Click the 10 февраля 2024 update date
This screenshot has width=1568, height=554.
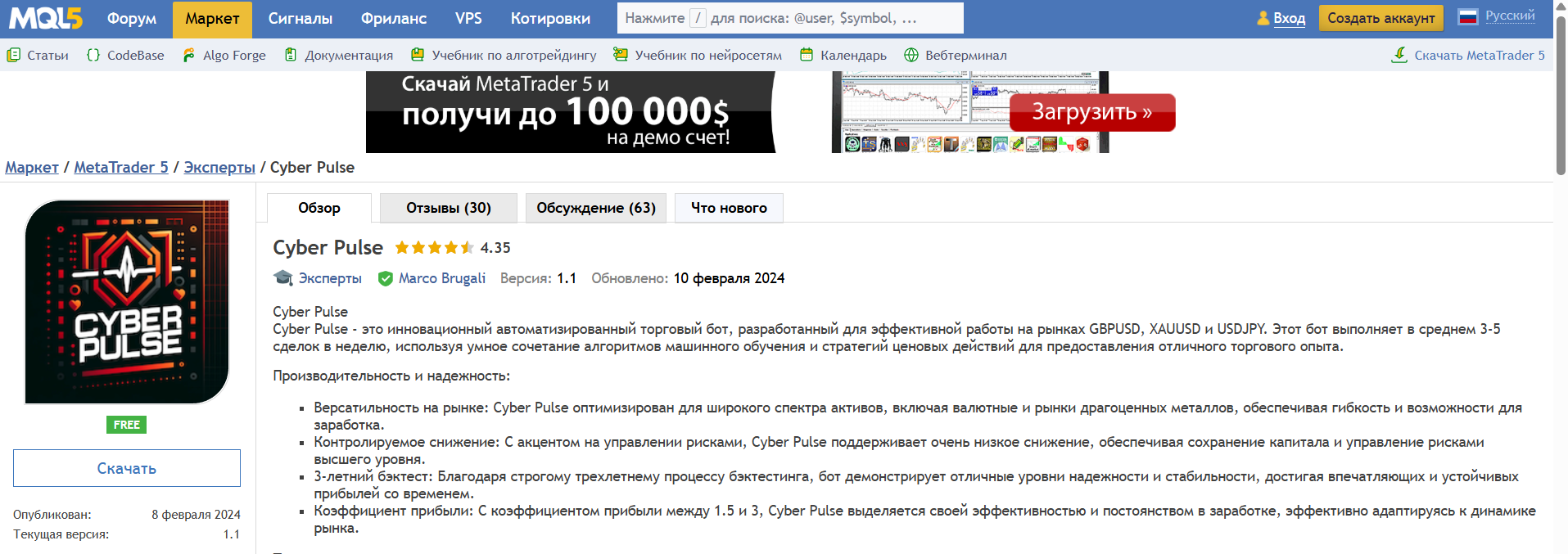point(729,279)
